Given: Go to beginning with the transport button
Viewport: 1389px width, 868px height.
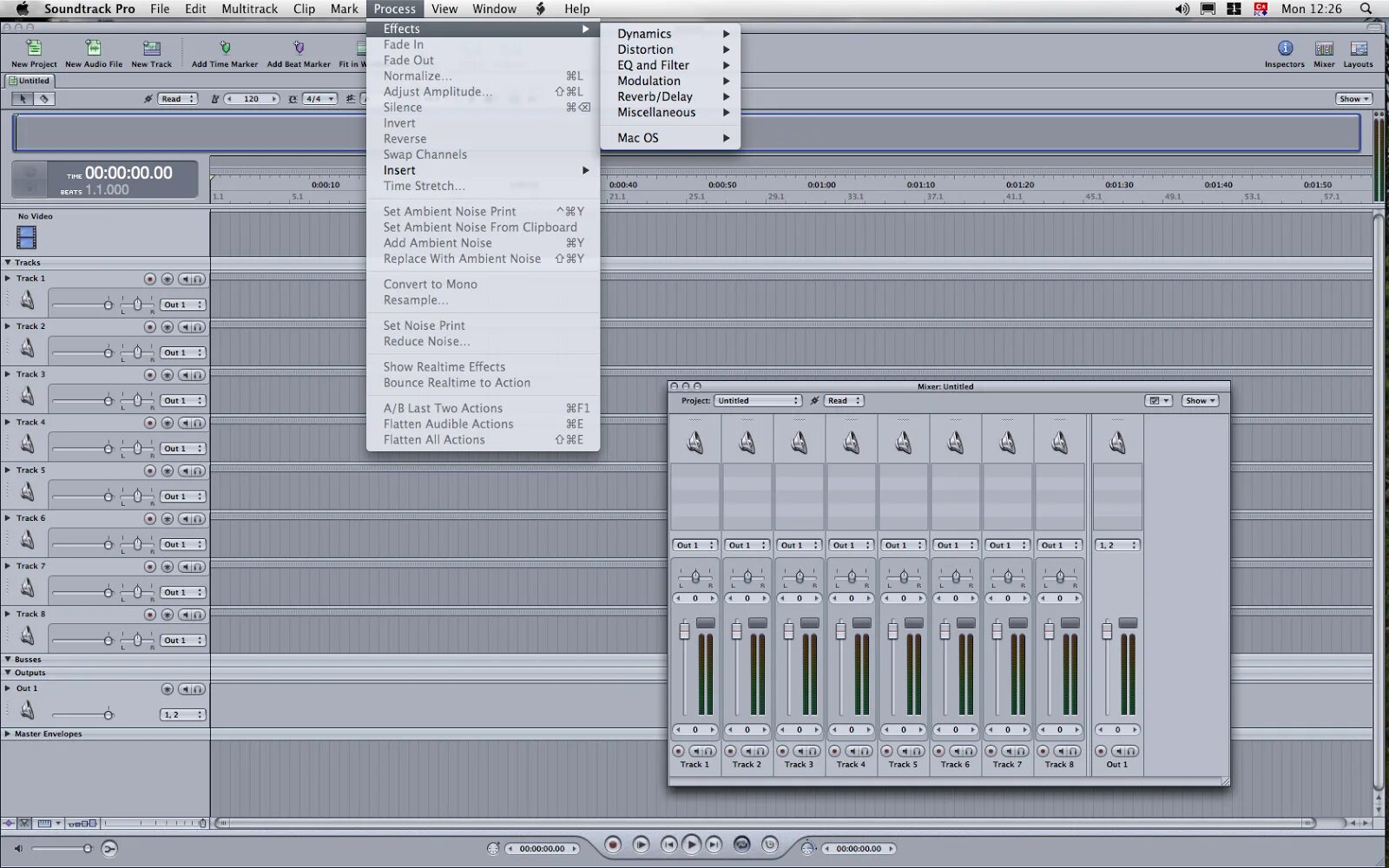Looking at the screenshot, I should coord(668,845).
